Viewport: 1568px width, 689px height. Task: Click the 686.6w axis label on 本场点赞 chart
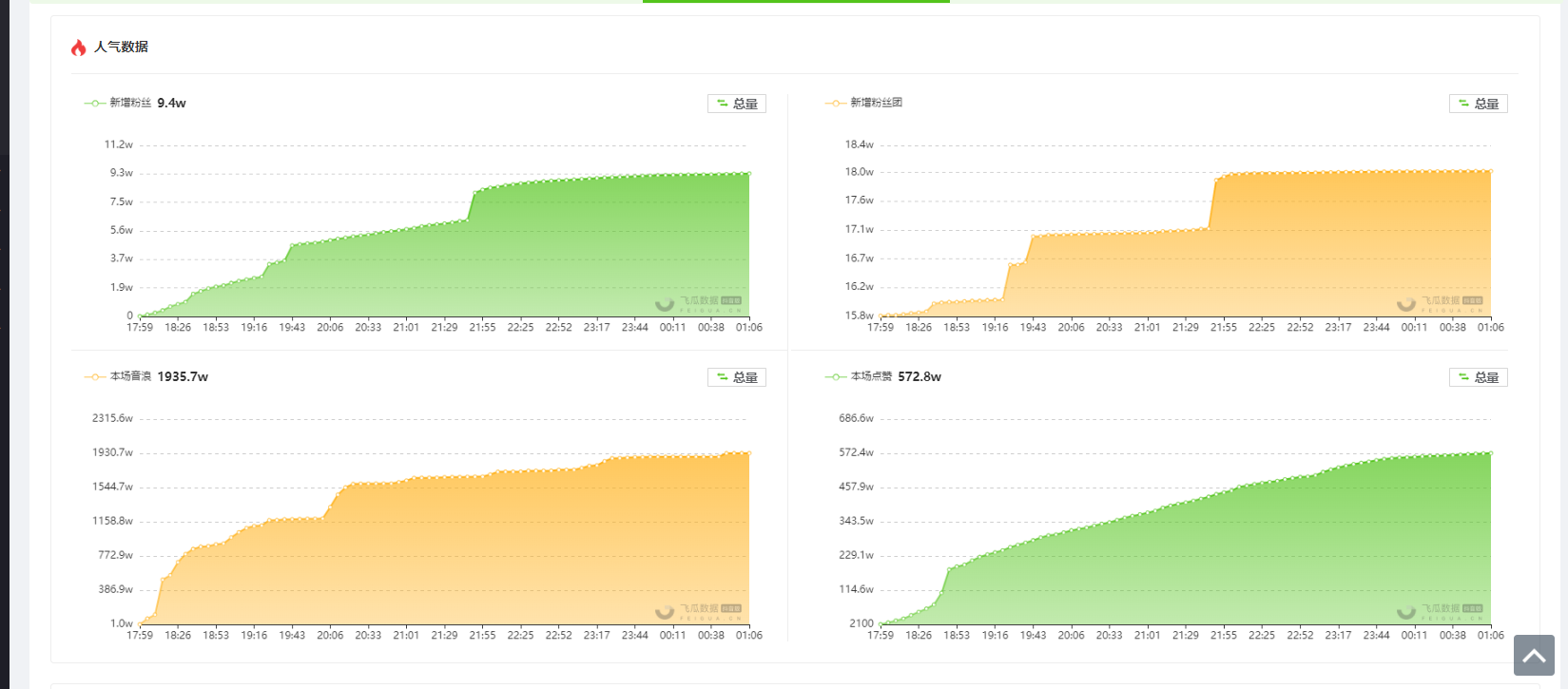coord(857,418)
